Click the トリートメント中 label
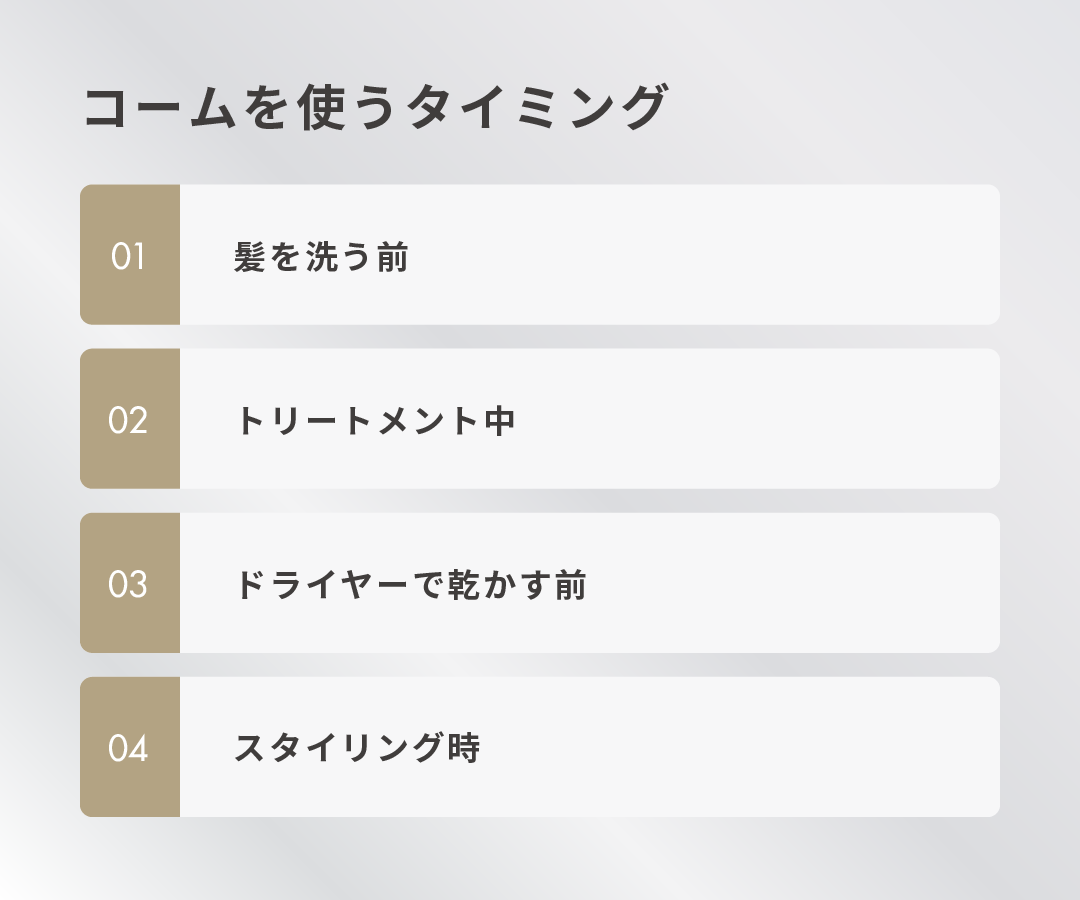 click(375, 421)
